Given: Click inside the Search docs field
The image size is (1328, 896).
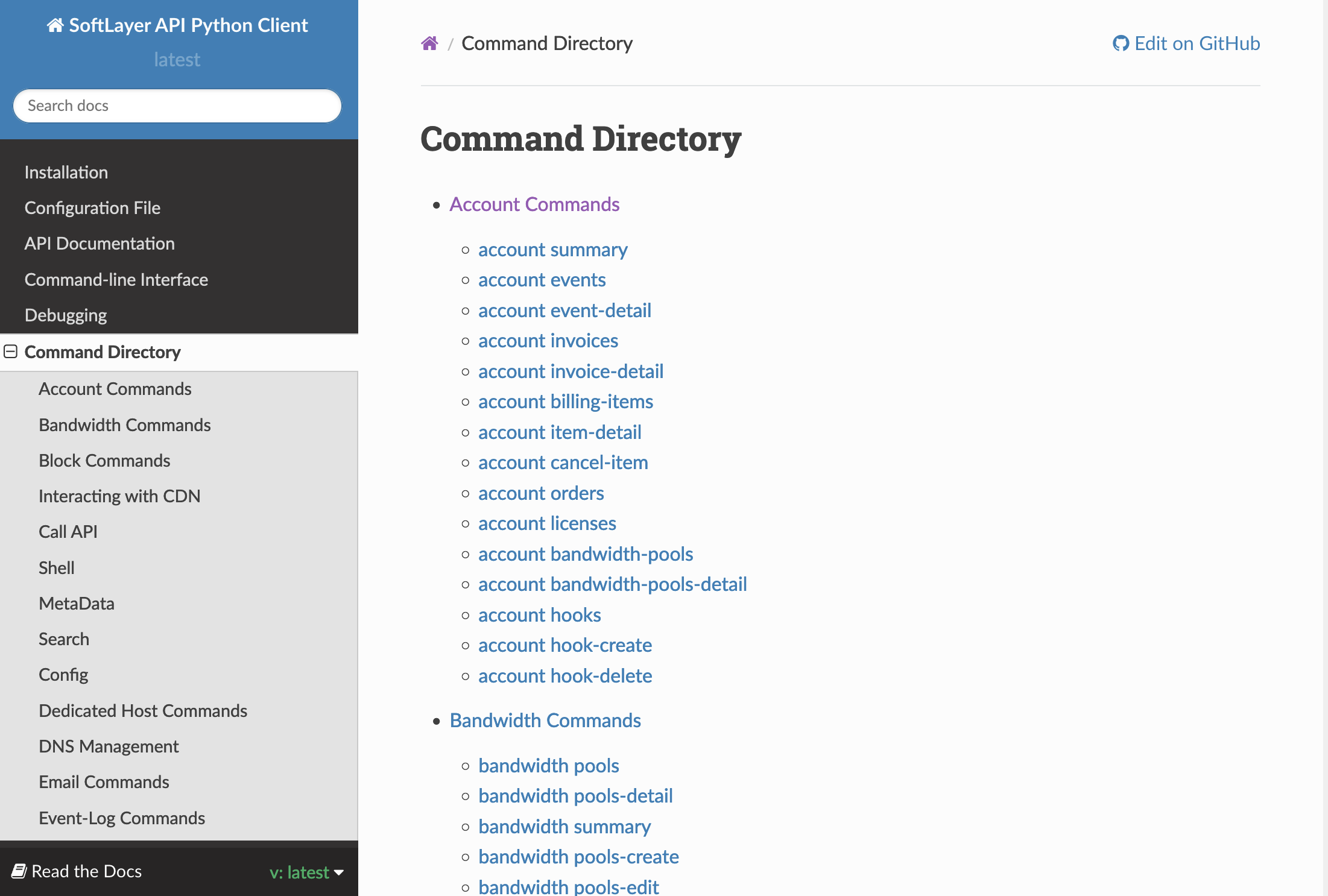Looking at the screenshot, I should [x=177, y=106].
